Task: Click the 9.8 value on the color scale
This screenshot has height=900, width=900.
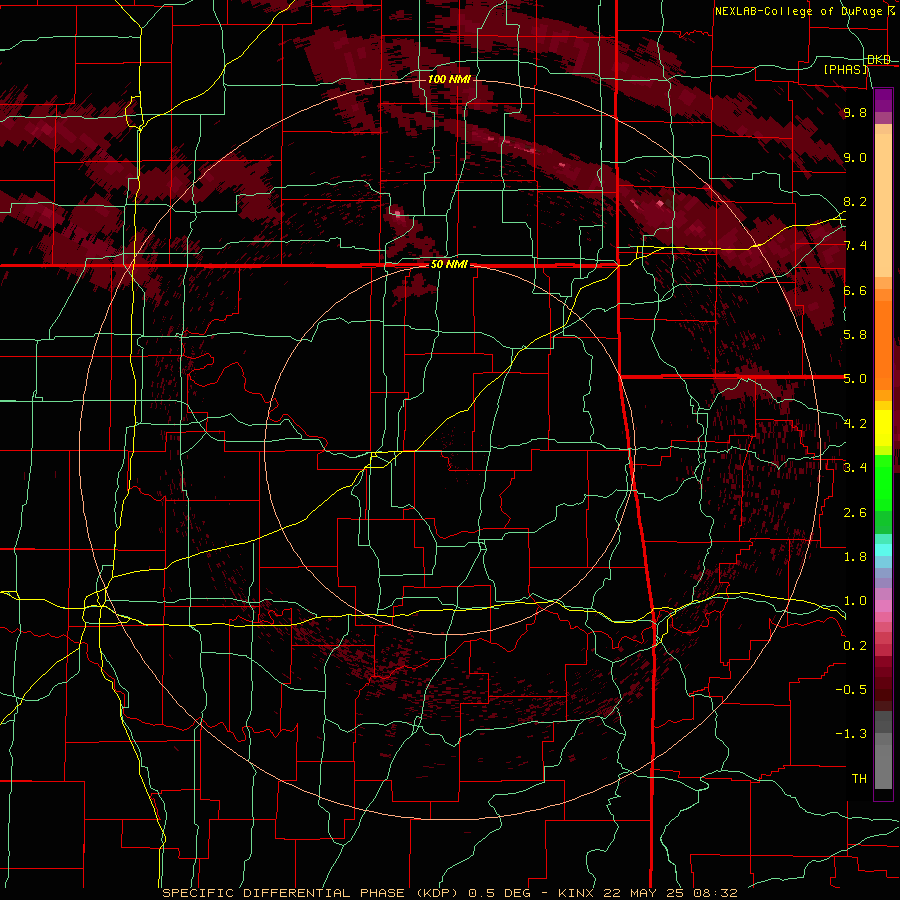Action: coord(855,112)
